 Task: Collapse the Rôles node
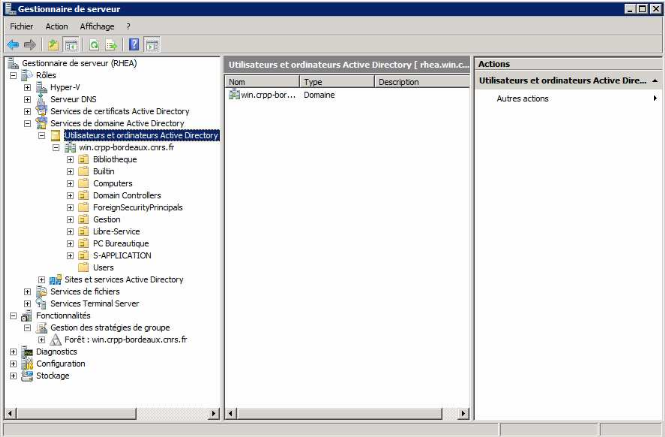14,76
